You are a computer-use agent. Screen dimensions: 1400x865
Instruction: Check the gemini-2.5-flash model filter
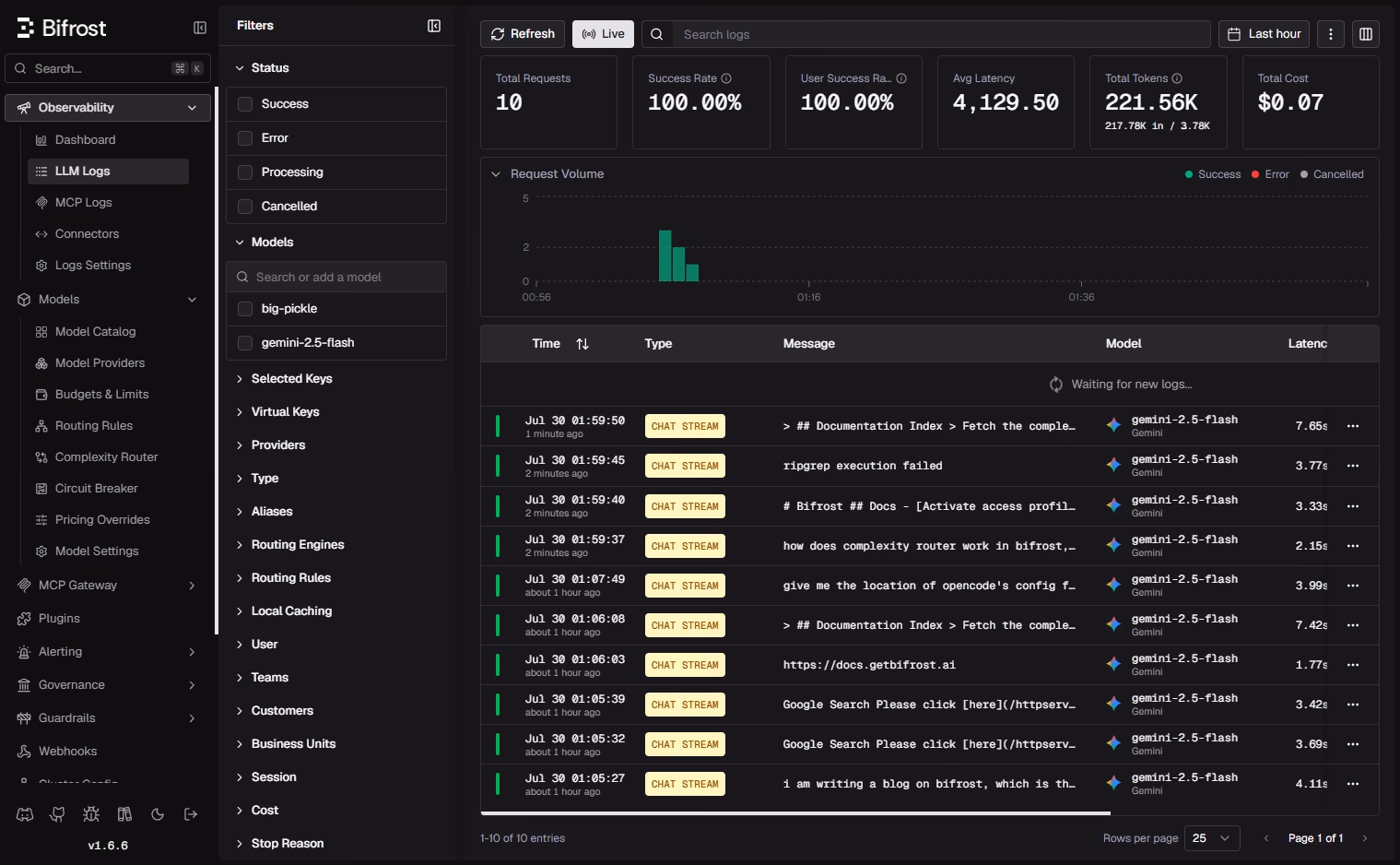click(245, 343)
